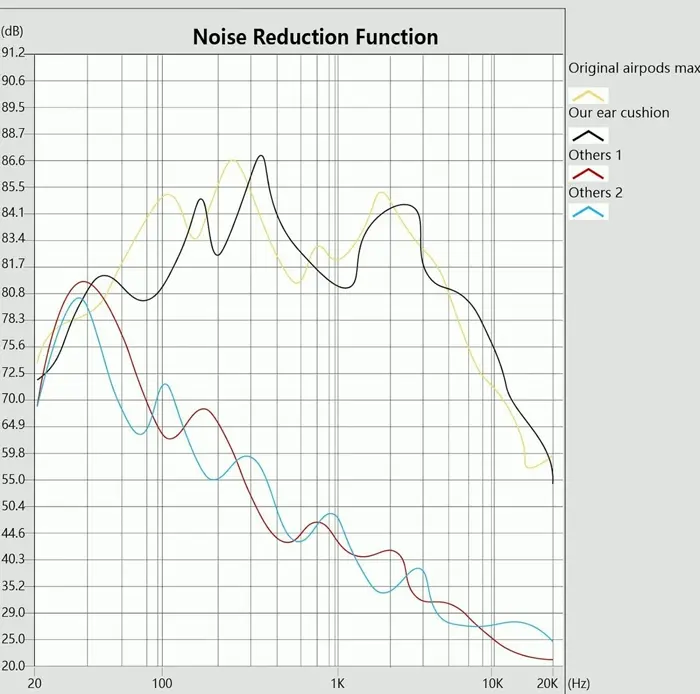The width and height of the screenshot is (700, 694).
Task: Click the 55.0 value on the y-axis
Action: [x=13, y=480]
